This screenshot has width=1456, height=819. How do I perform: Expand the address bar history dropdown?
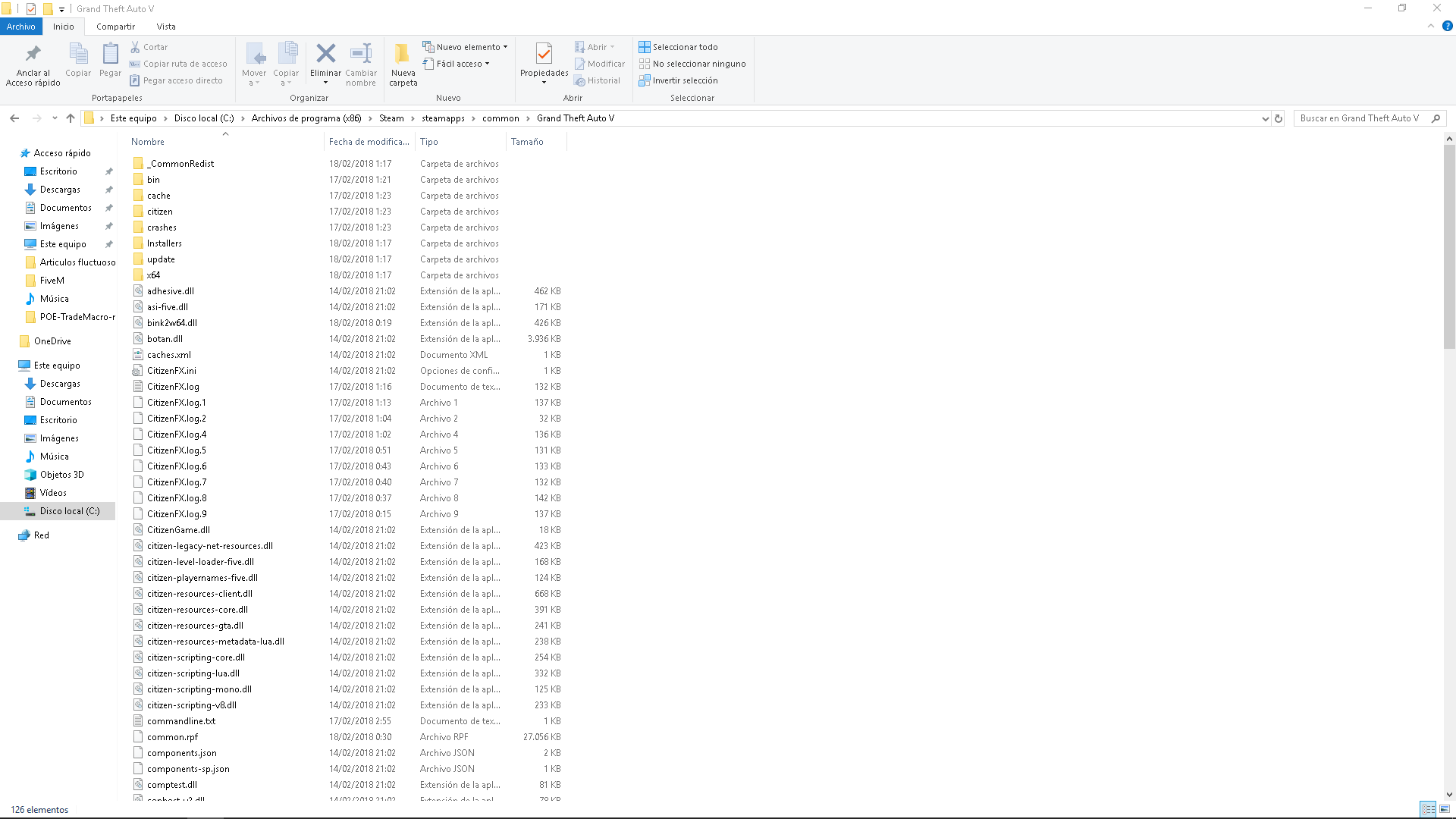coord(1264,118)
